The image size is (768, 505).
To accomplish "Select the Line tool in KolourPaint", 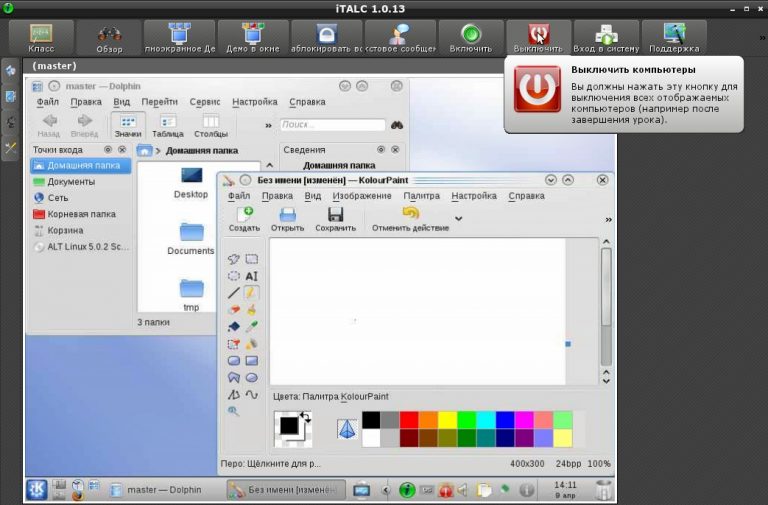I will point(234,293).
